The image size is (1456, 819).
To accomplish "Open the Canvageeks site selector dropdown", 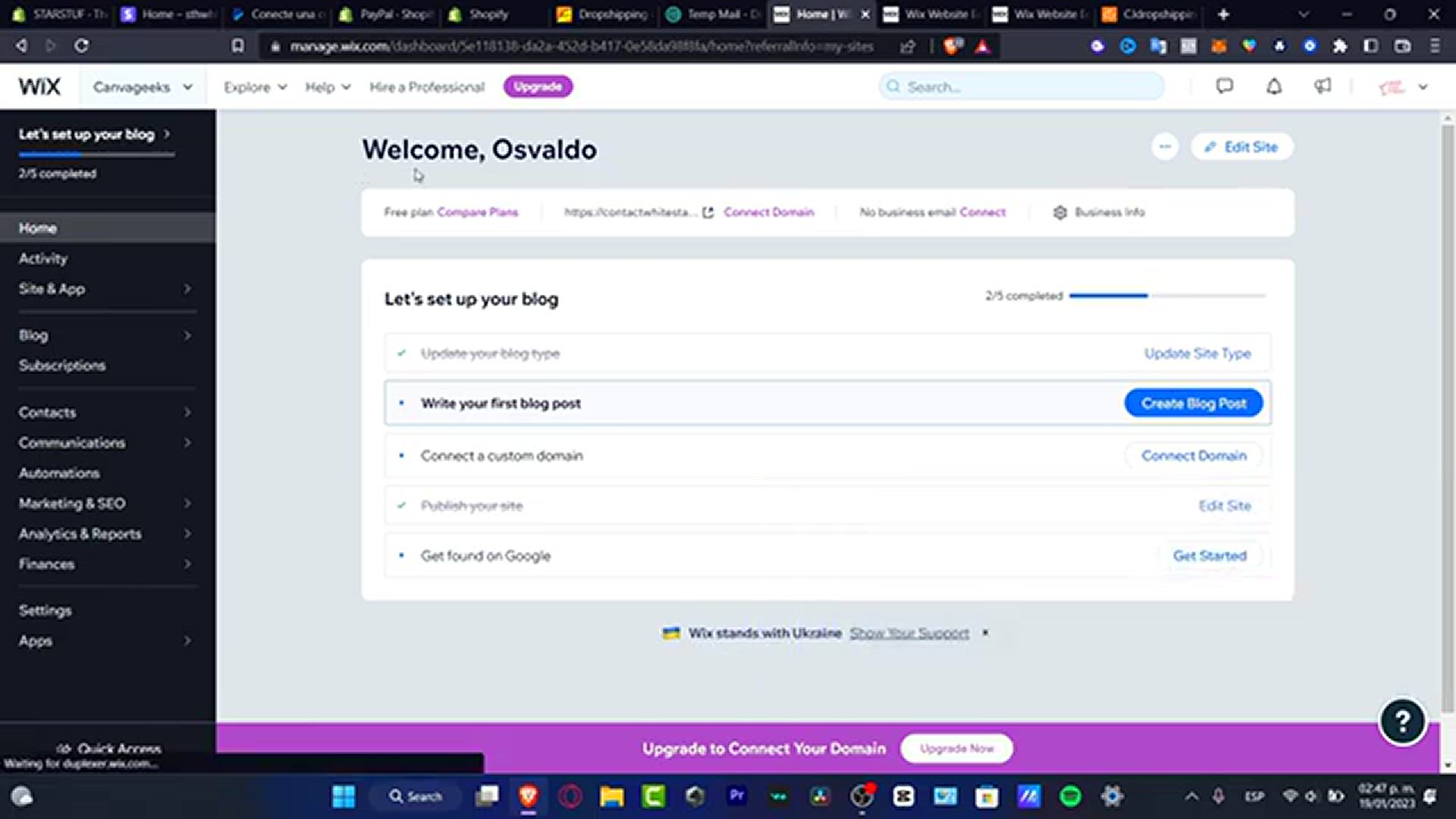I will [142, 87].
